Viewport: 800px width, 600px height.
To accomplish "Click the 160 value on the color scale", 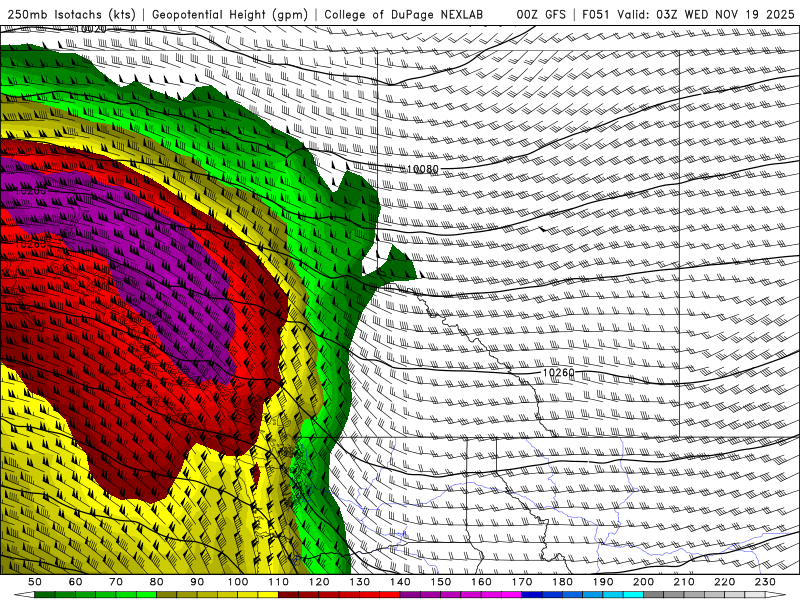I will pos(481,582).
